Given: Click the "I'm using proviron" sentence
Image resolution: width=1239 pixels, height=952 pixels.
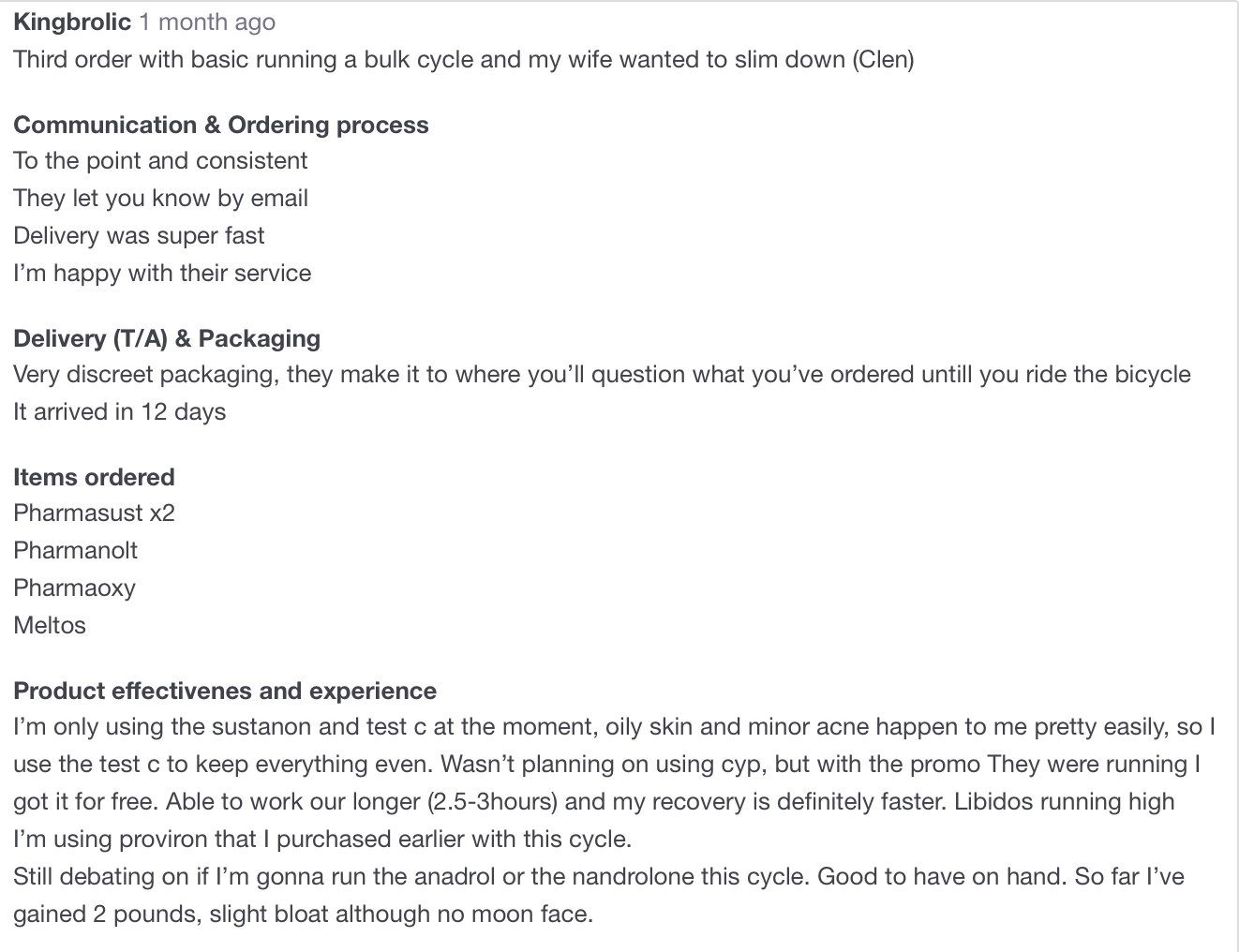Looking at the screenshot, I should click(322, 839).
